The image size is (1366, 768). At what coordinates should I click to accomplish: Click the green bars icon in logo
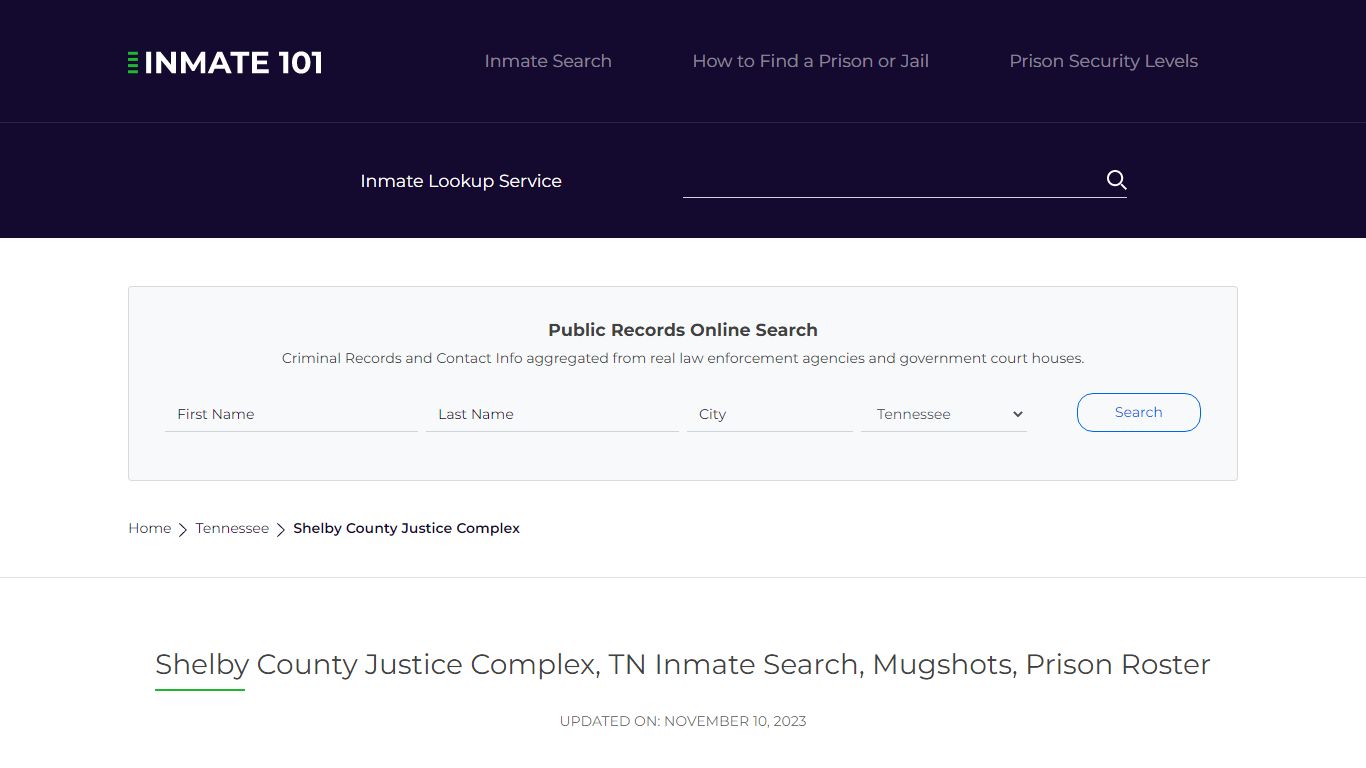[131, 61]
